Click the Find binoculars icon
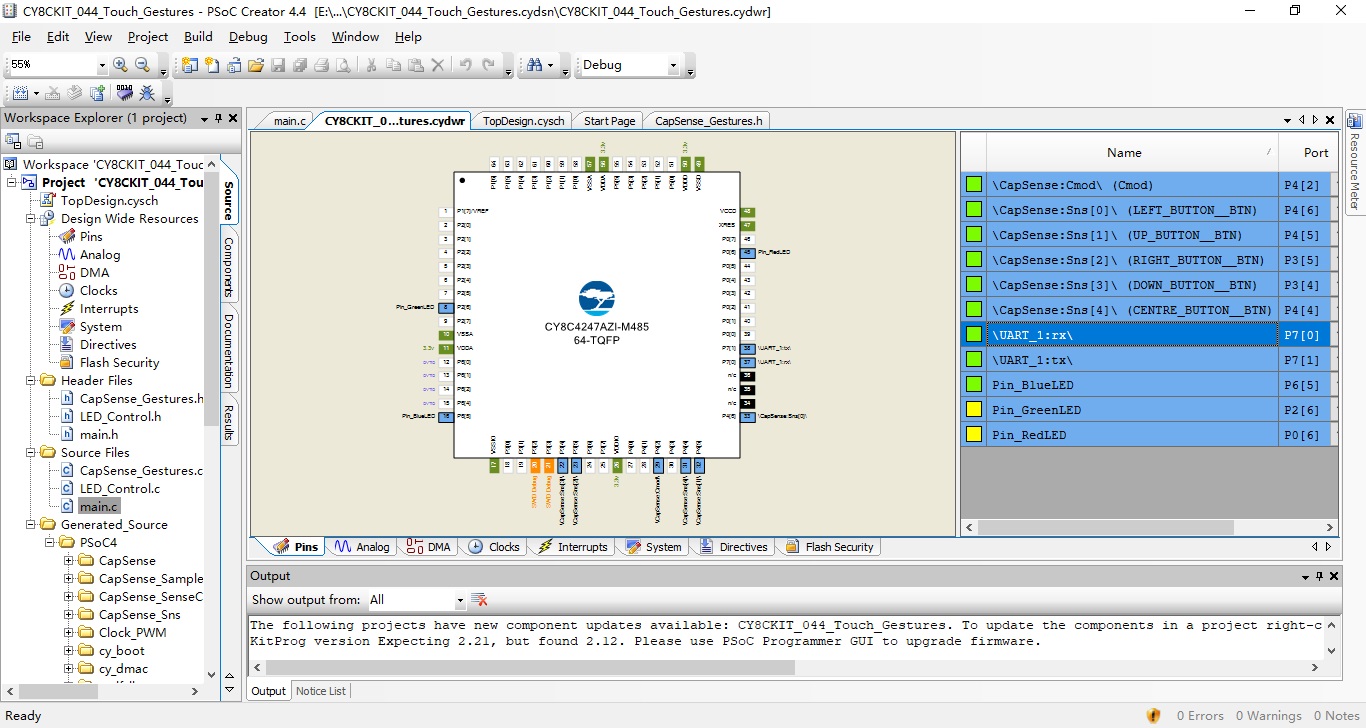 pos(535,65)
